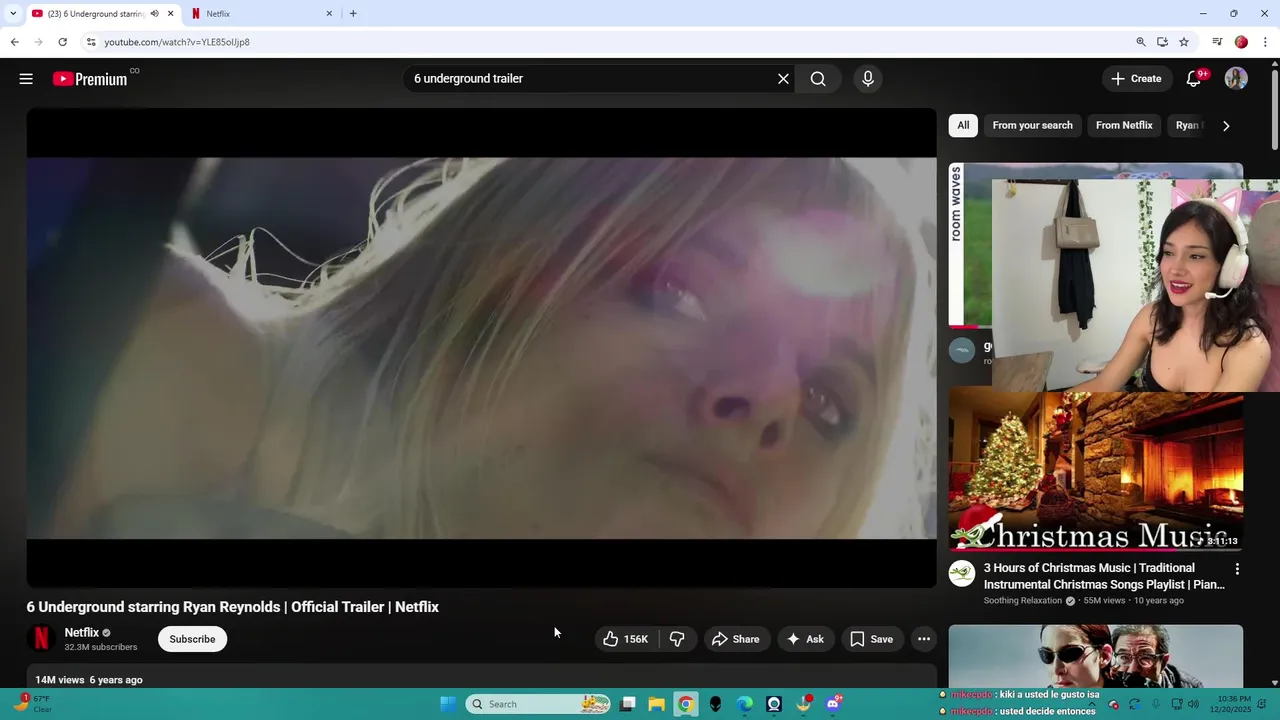Bookmark this page star
The image size is (1280, 720).
coord(1184,42)
